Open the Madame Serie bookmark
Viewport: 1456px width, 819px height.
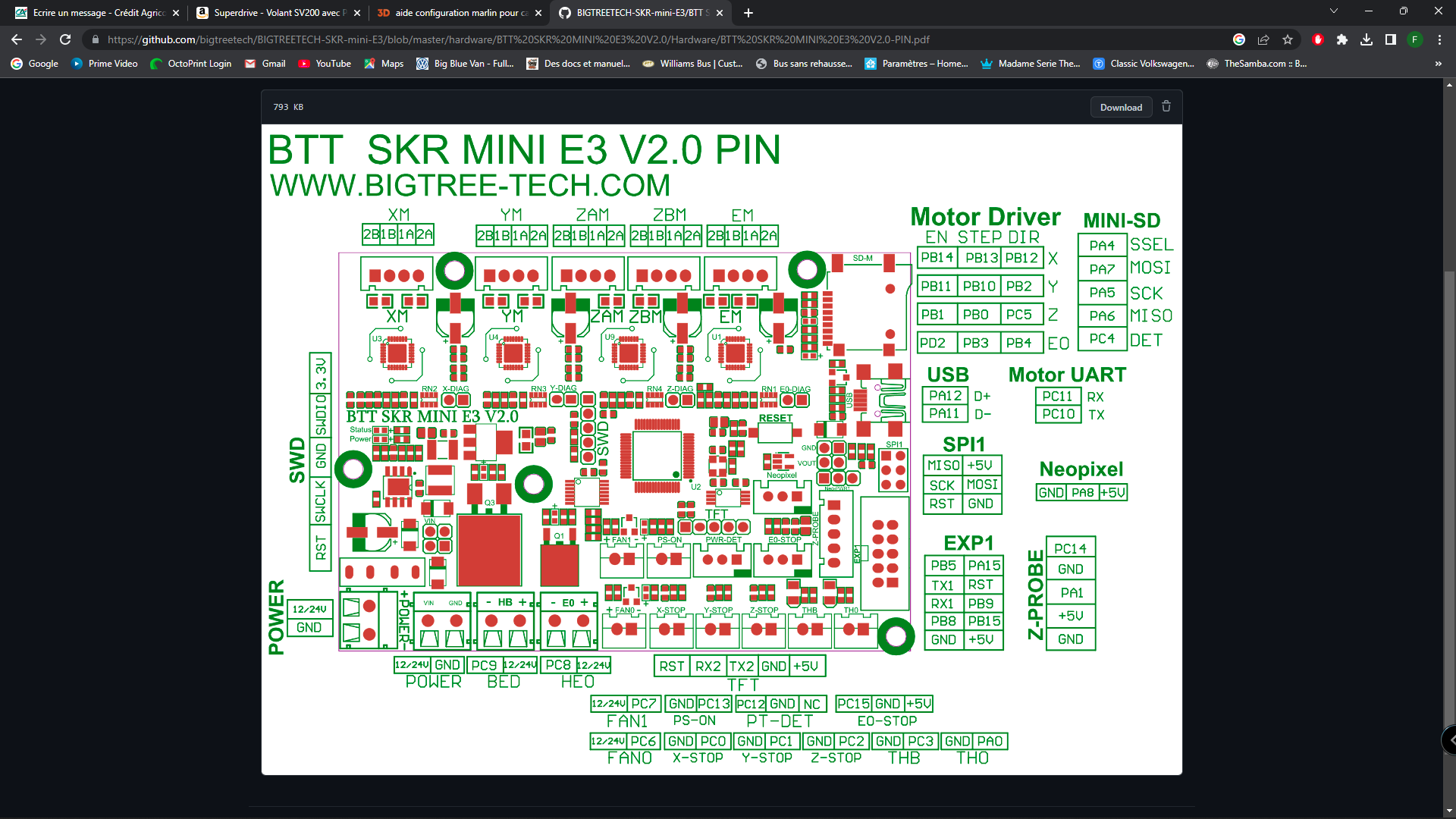click(x=1030, y=64)
